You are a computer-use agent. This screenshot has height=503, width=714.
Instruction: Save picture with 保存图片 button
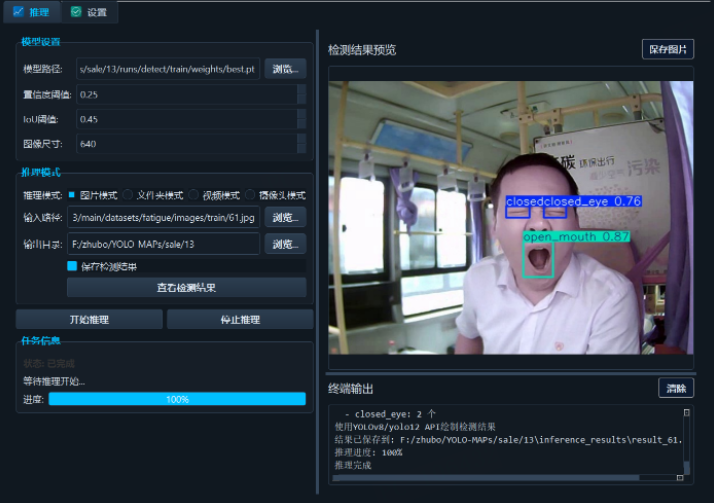(x=668, y=49)
